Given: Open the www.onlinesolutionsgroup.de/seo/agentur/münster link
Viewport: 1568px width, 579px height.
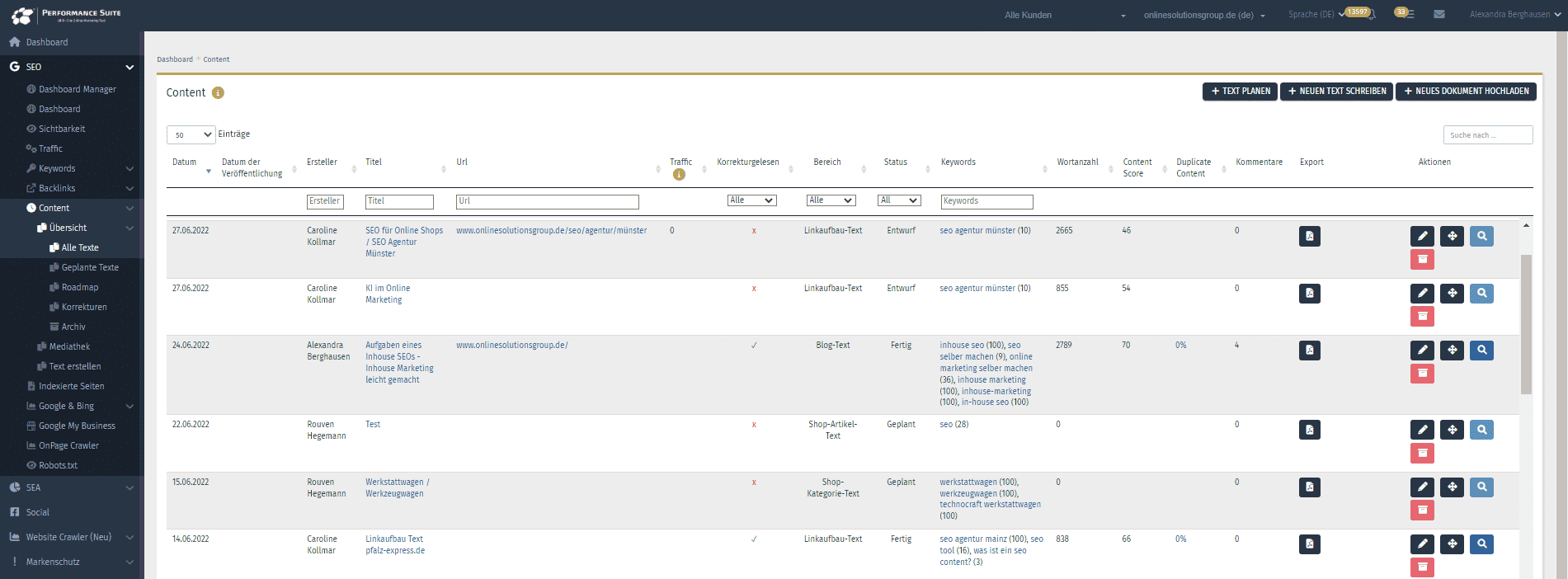Looking at the screenshot, I should [x=551, y=231].
